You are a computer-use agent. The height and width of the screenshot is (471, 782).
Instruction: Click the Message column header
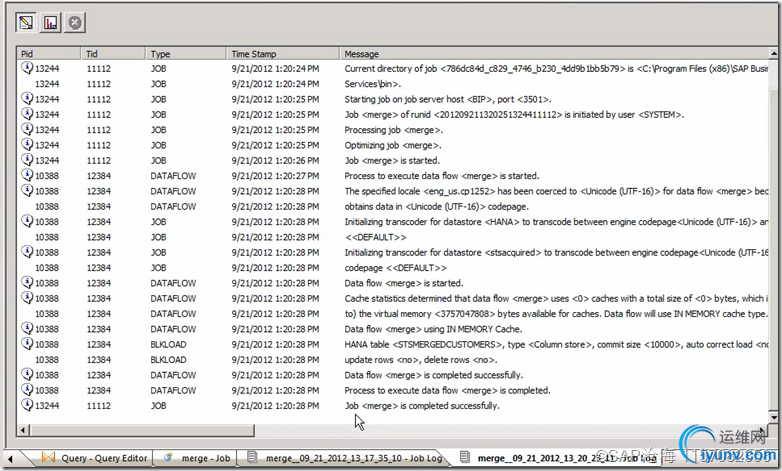pos(554,53)
